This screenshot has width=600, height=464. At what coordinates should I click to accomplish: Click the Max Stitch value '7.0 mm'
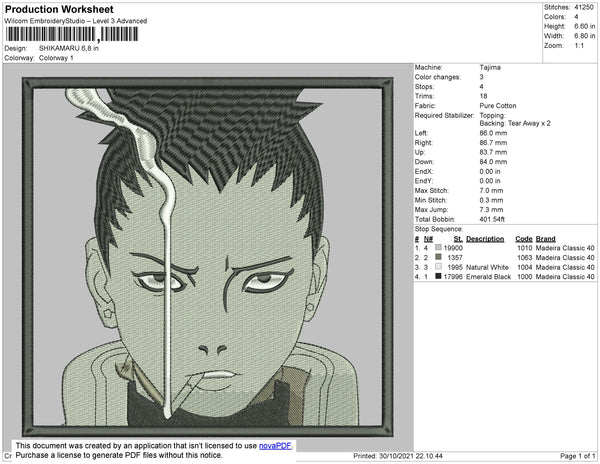pyautogui.click(x=491, y=190)
